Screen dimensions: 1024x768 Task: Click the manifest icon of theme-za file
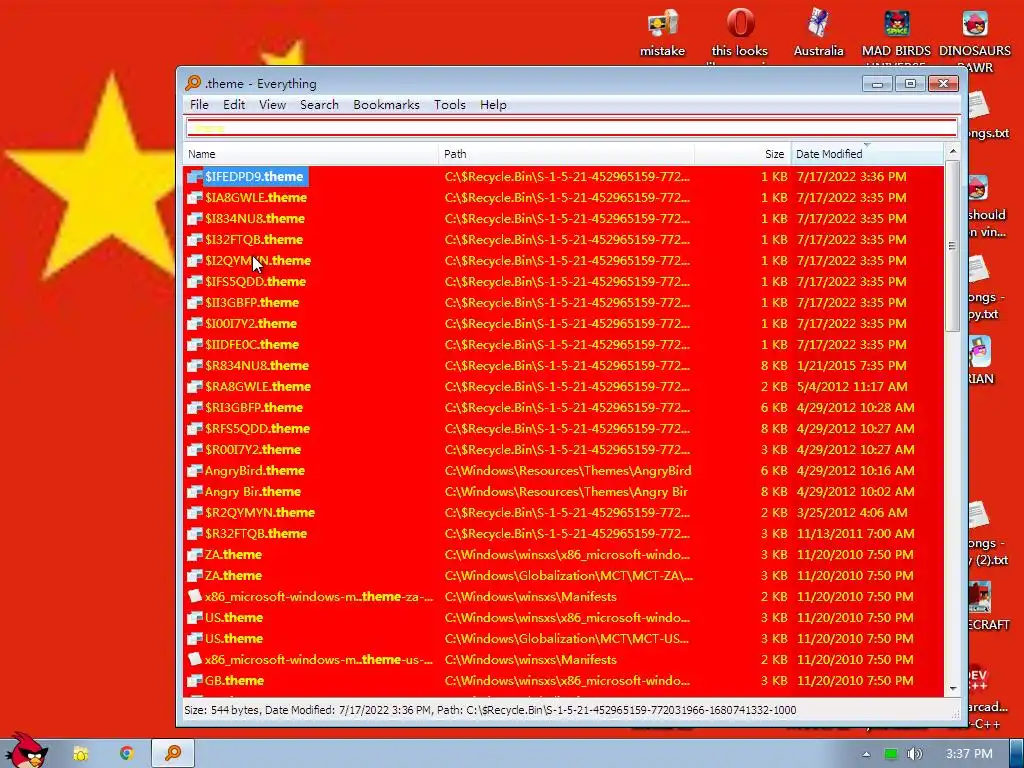click(x=195, y=596)
